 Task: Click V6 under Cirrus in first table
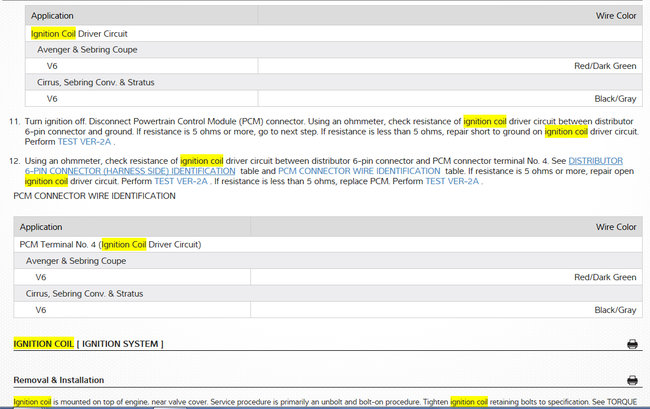tap(52, 99)
